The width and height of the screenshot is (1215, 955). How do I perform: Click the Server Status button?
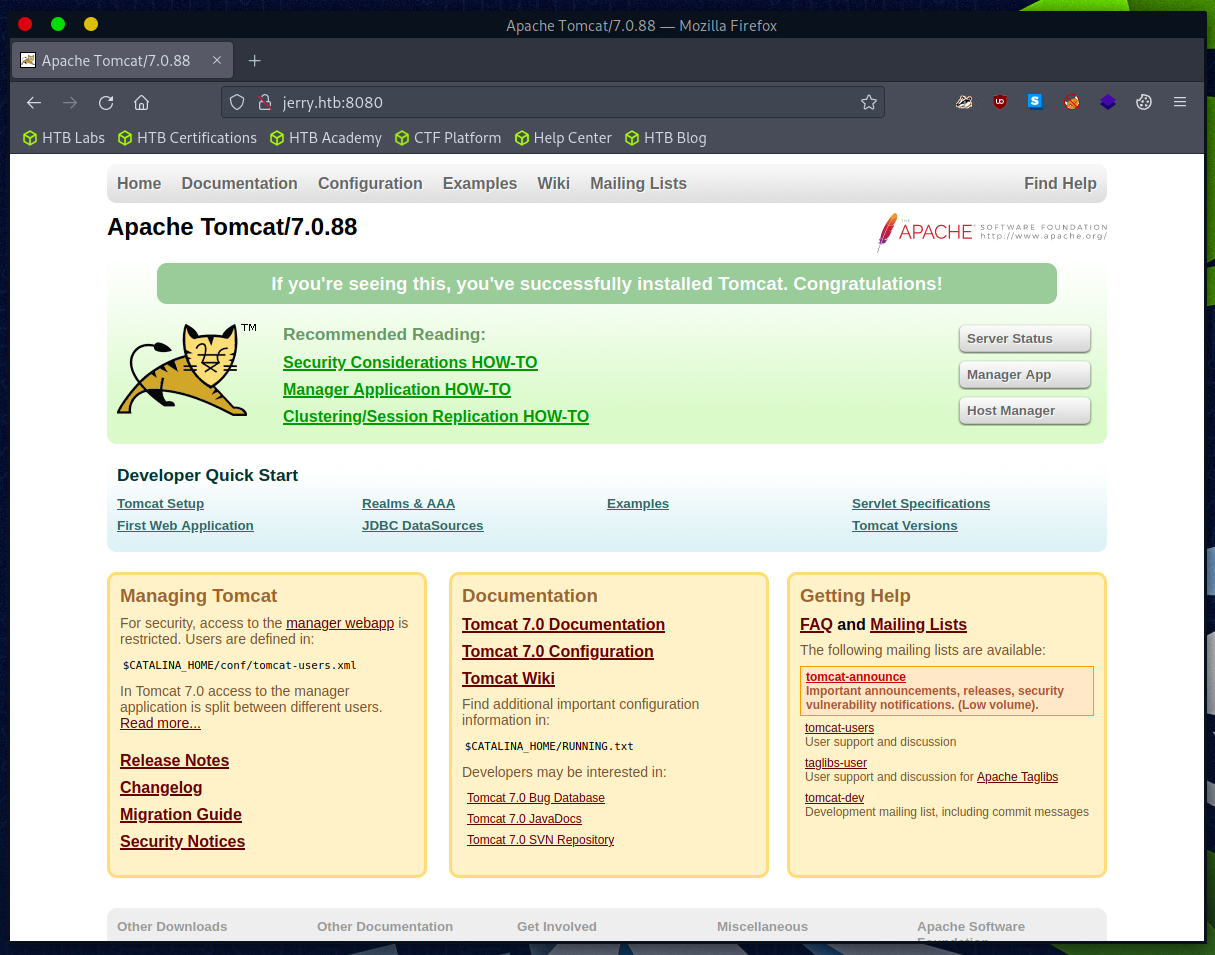pyautogui.click(x=1025, y=339)
